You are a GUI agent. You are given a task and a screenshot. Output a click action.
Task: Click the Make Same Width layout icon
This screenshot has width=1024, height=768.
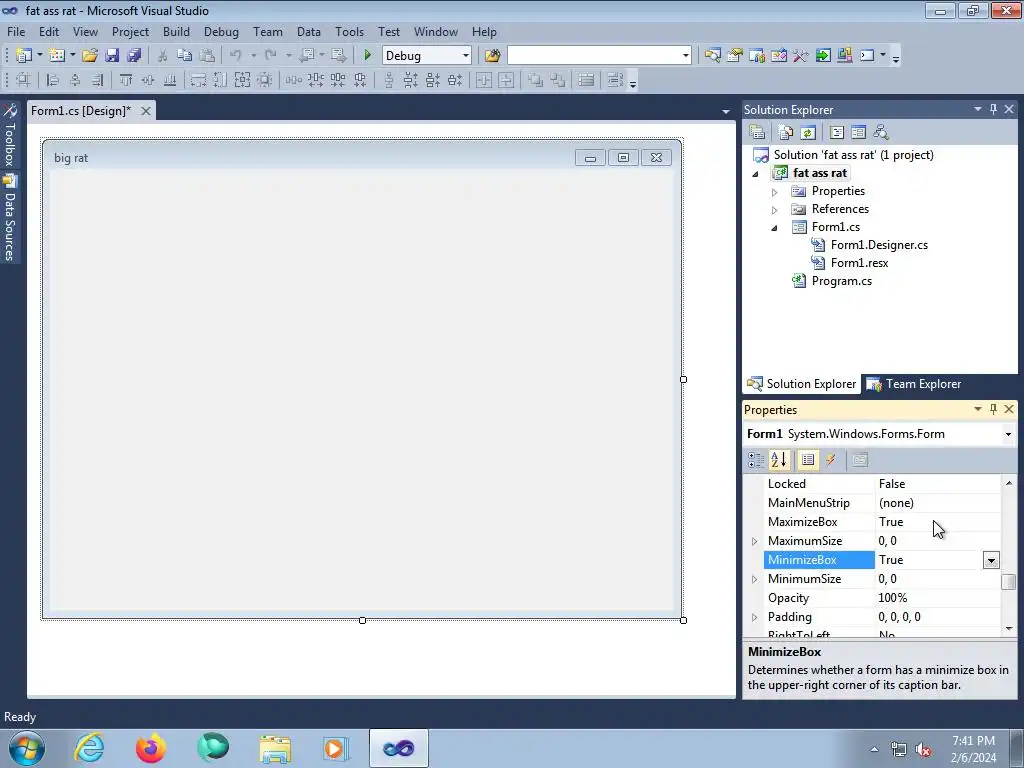[x=199, y=80]
